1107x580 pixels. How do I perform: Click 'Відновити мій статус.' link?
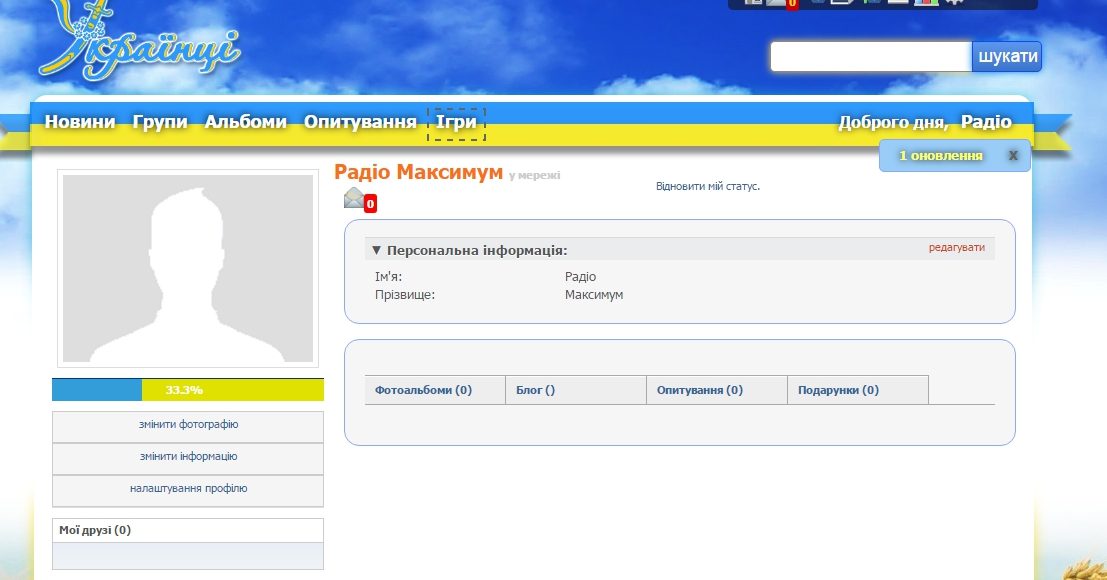pos(707,186)
